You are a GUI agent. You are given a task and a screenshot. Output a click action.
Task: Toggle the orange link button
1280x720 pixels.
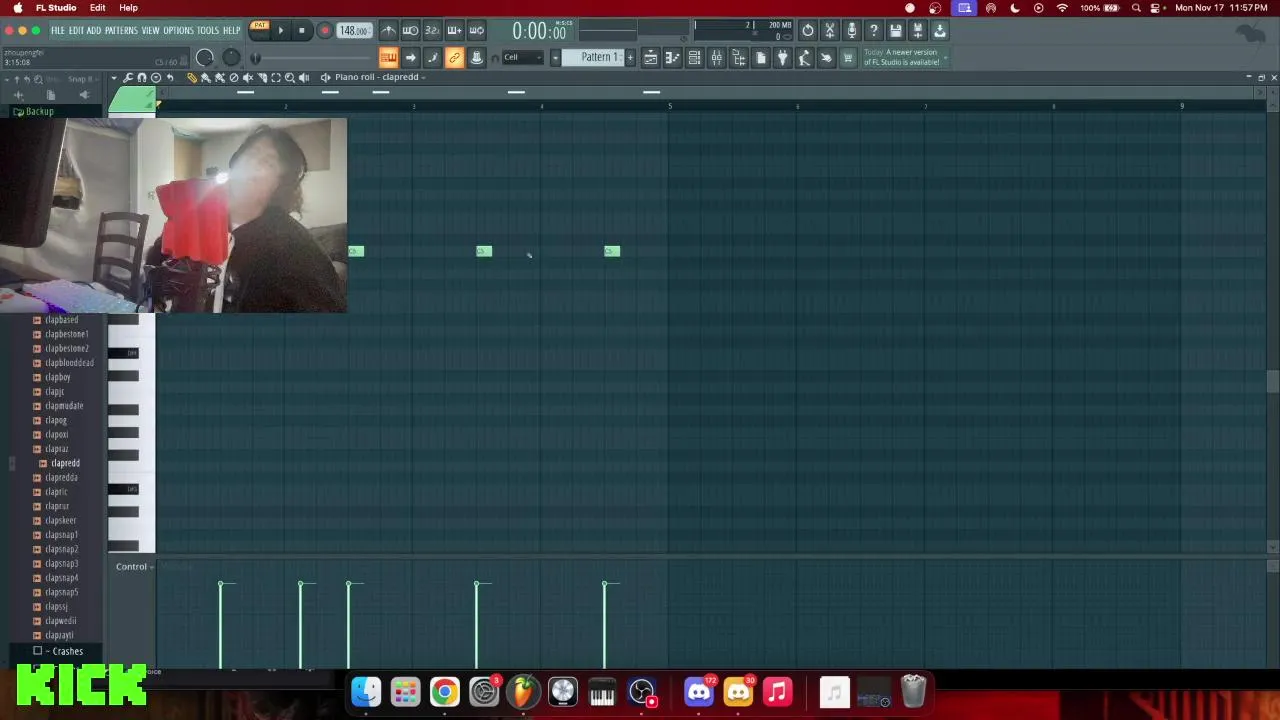click(454, 58)
